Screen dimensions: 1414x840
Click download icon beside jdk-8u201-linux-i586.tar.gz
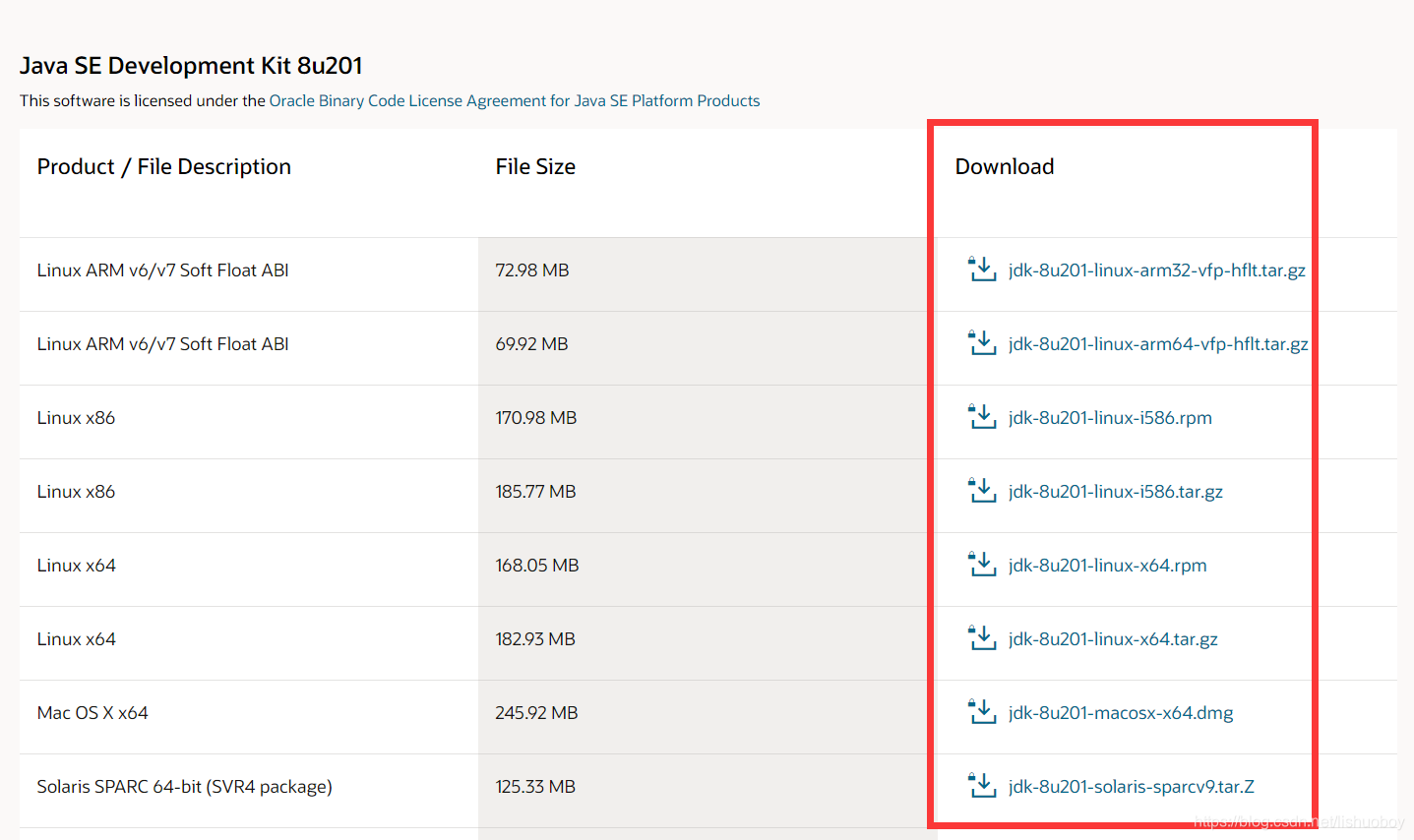click(982, 491)
